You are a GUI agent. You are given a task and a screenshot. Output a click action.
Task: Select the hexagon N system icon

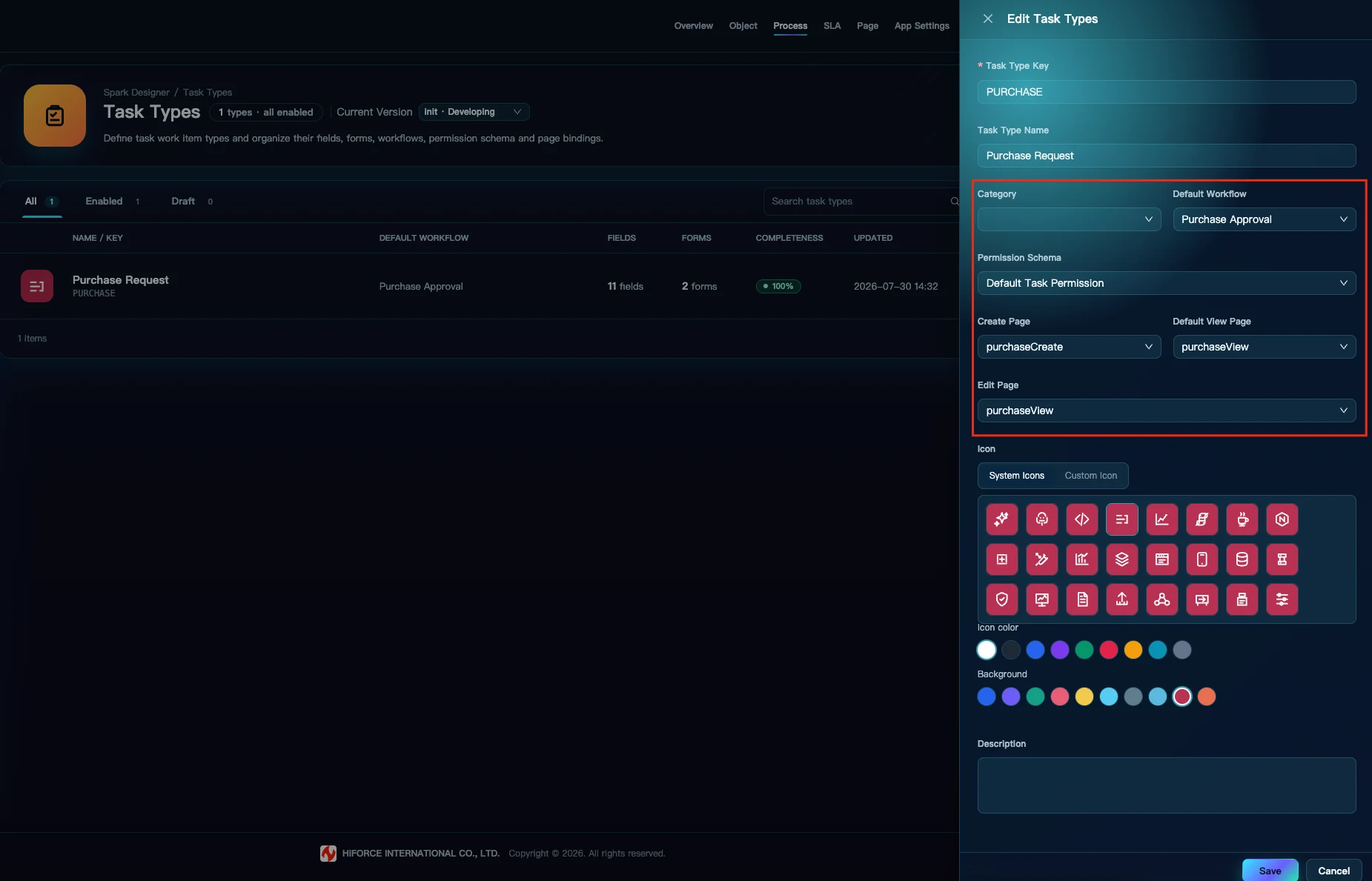point(1282,519)
